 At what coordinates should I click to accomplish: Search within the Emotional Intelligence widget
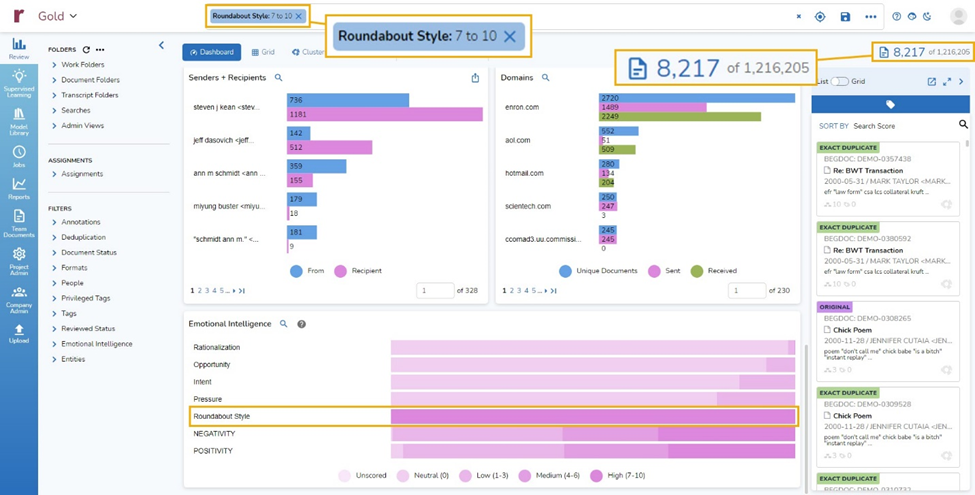tap(284, 324)
